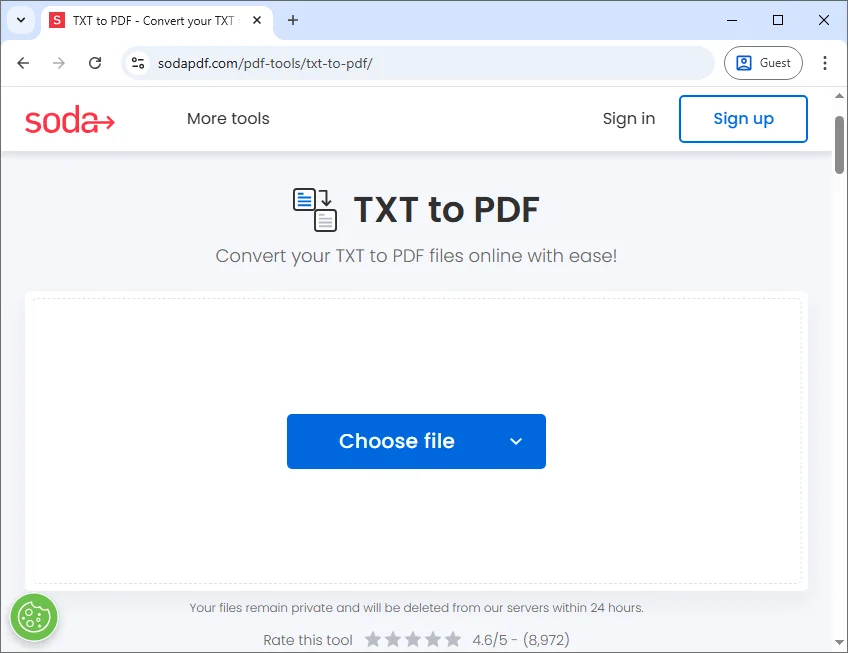Click the vertical page scrollbar
This screenshot has height=653, width=848.
[839, 145]
